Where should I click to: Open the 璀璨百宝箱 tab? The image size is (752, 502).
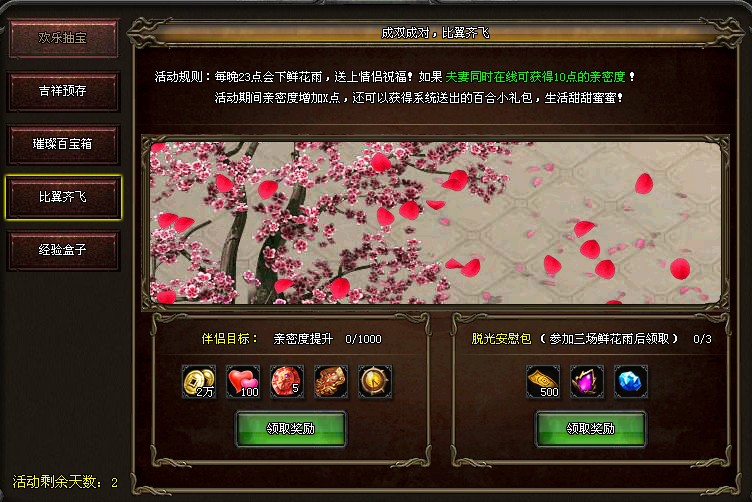[63, 144]
